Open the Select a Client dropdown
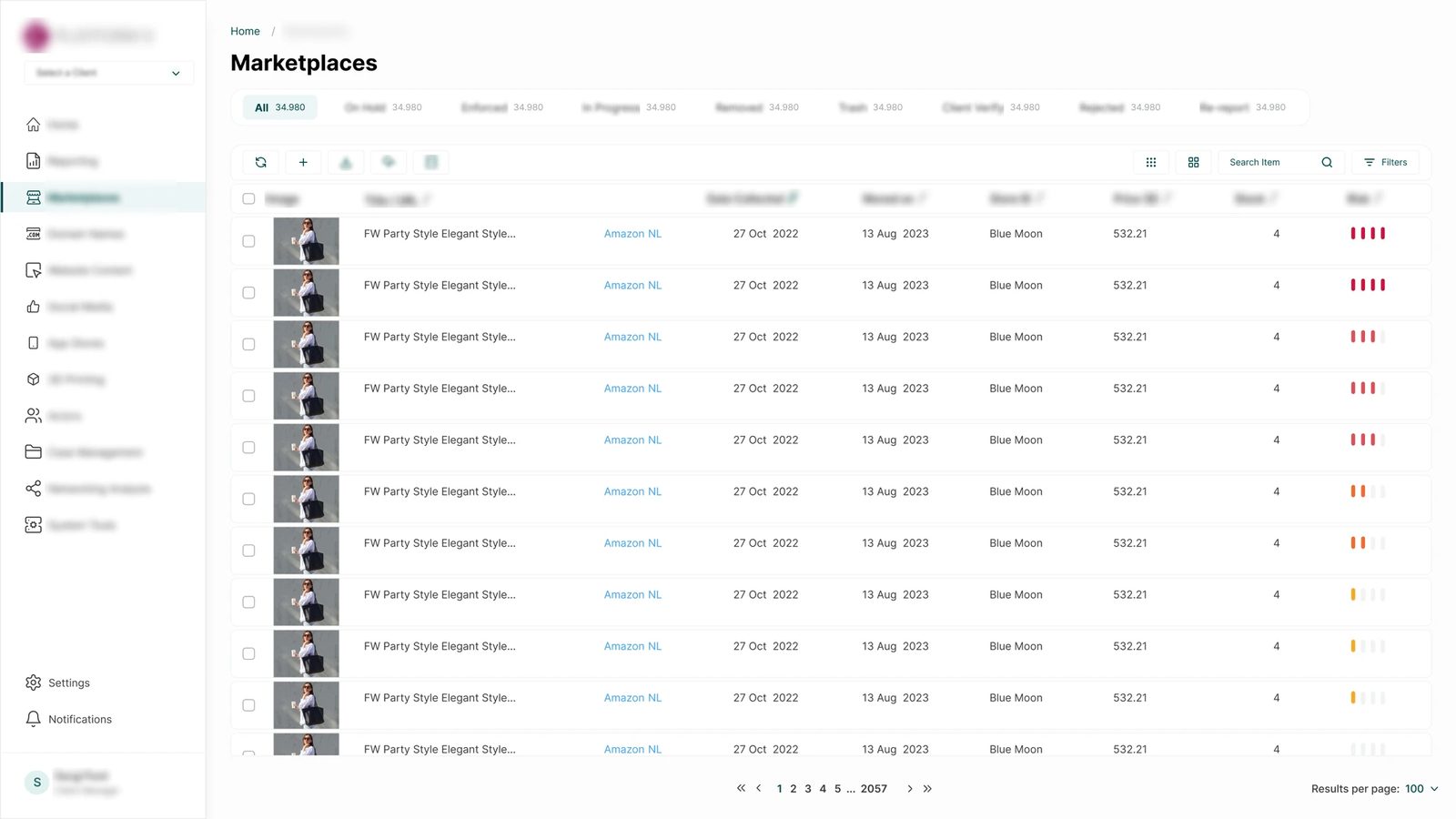The width and height of the screenshot is (1456, 819). click(108, 73)
